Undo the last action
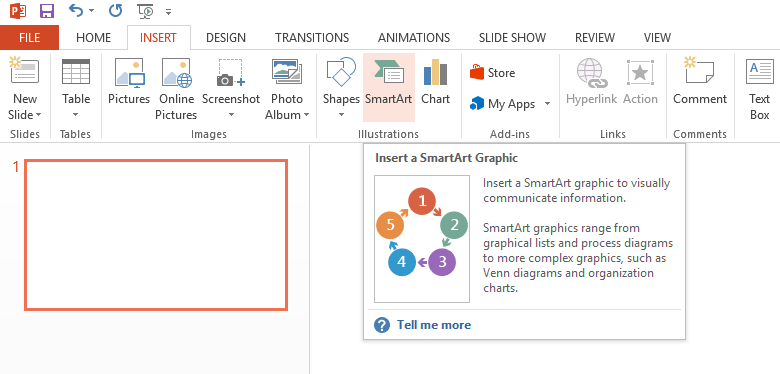The width and height of the screenshot is (780, 374). tap(76, 10)
